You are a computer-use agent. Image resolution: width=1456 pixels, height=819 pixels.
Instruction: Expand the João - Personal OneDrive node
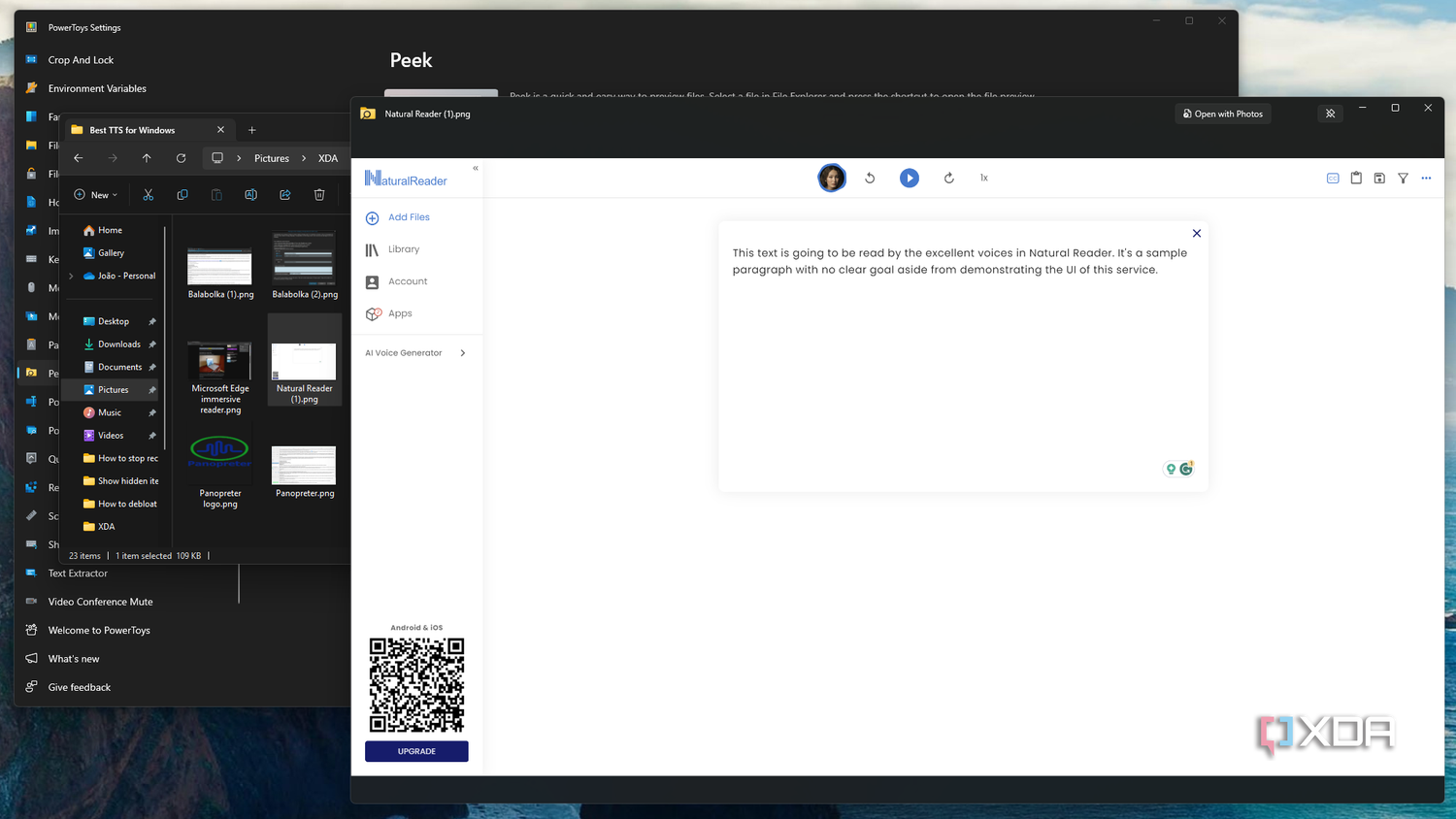coord(71,276)
